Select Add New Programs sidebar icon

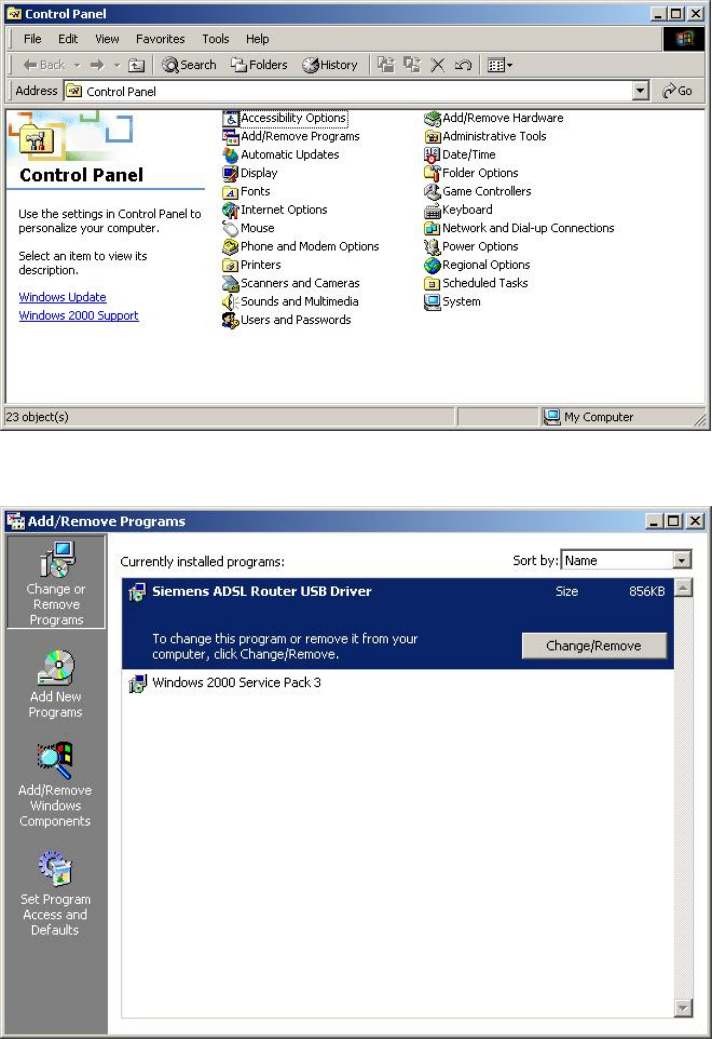point(56,684)
